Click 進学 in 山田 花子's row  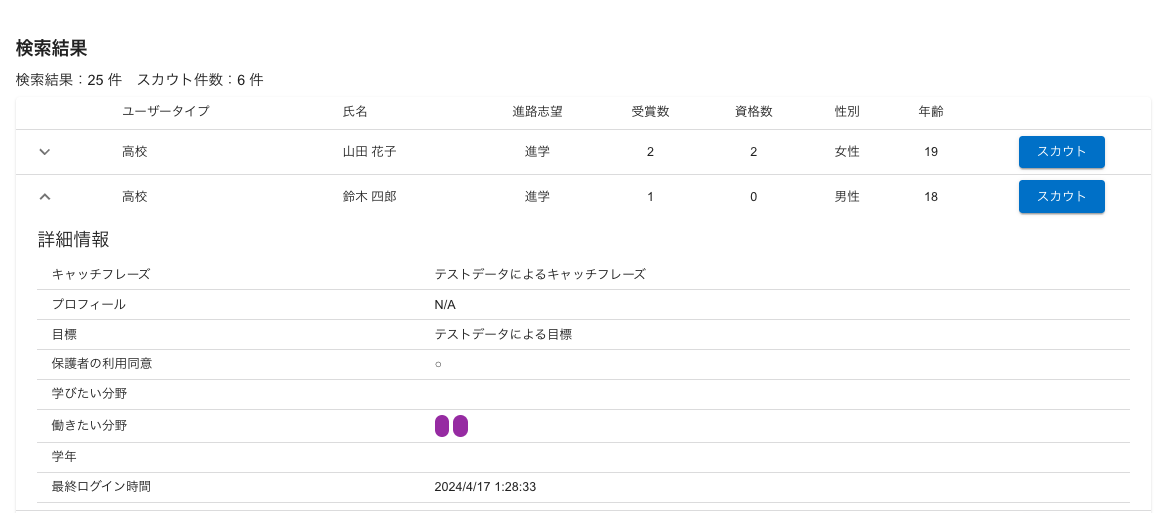tap(537, 152)
